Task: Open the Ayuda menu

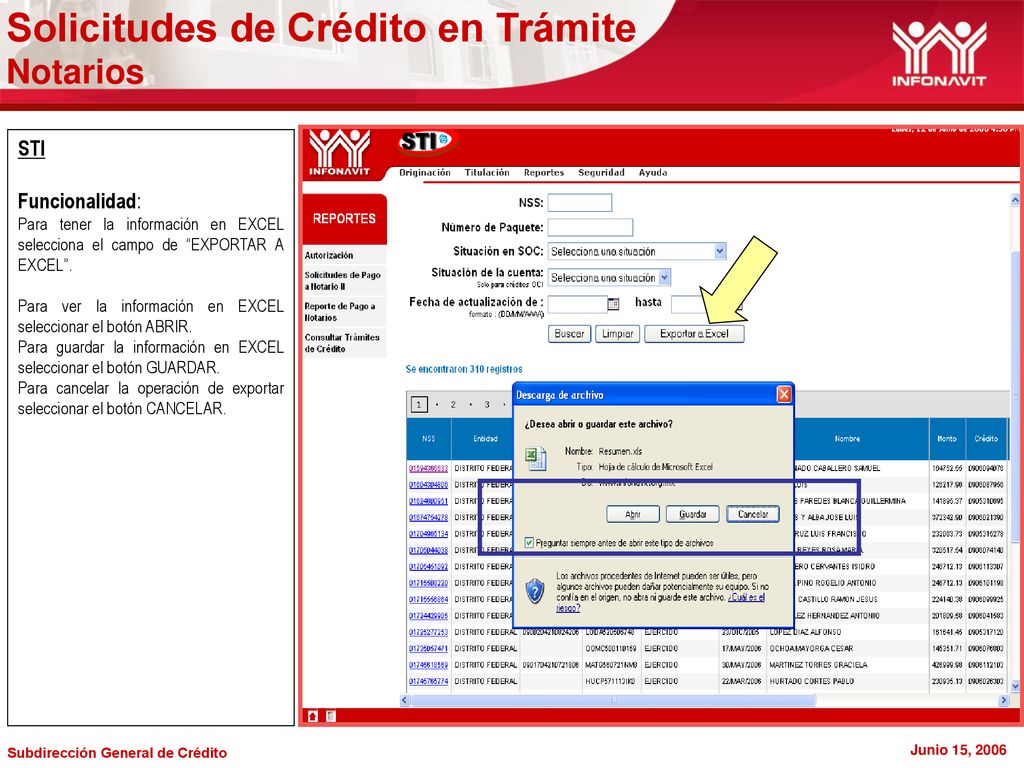Action: click(653, 172)
